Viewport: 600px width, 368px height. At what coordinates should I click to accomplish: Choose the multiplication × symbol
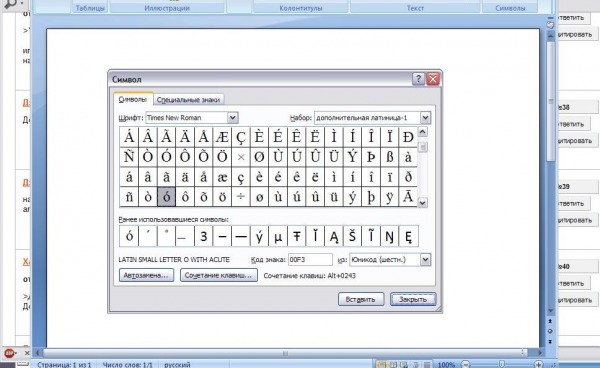pos(241,157)
